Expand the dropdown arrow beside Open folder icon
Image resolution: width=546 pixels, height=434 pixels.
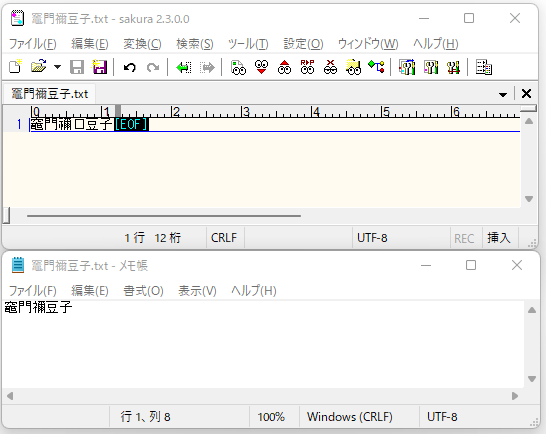coord(57,67)
